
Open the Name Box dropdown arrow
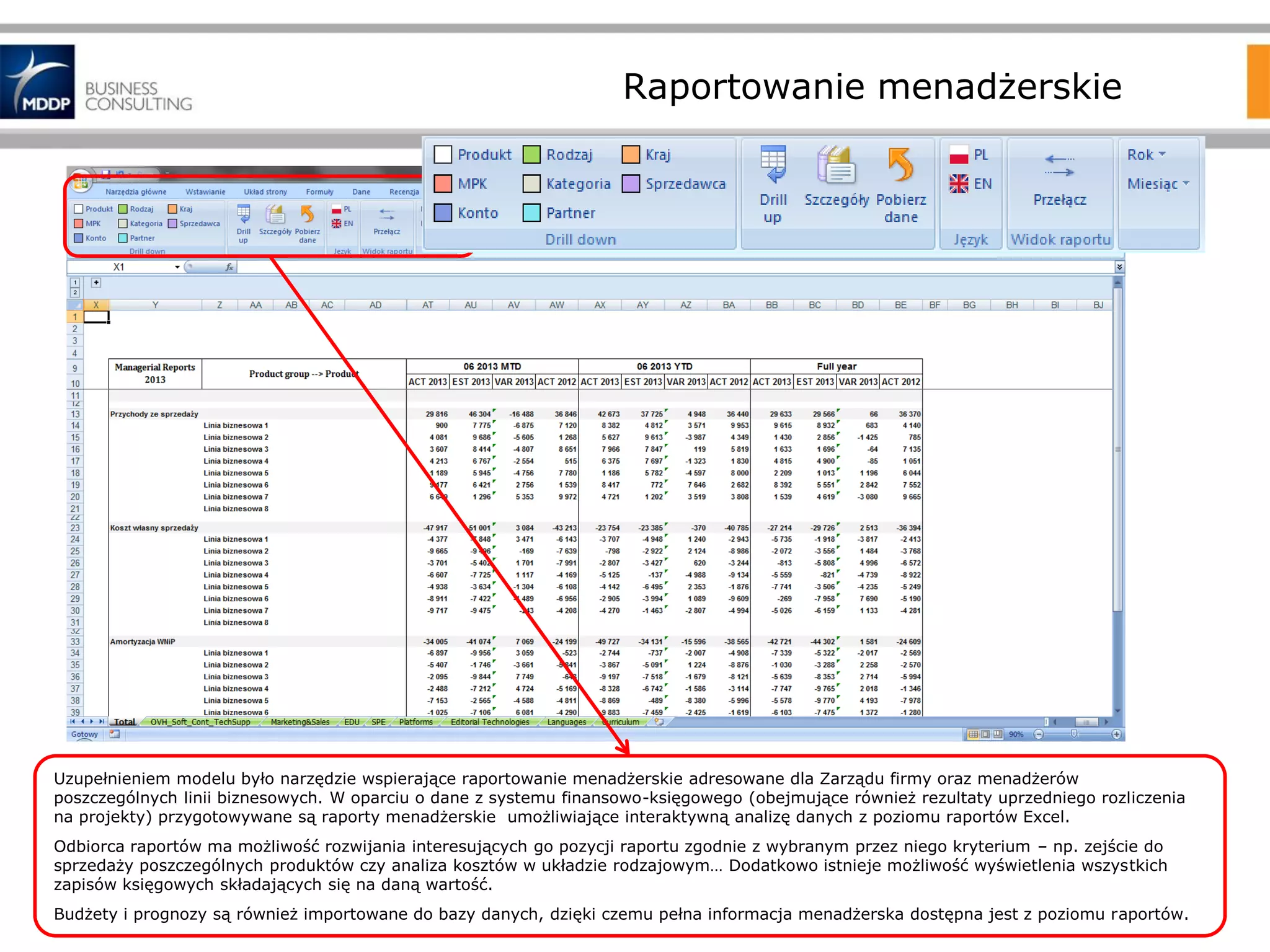(x=177, y=267)
